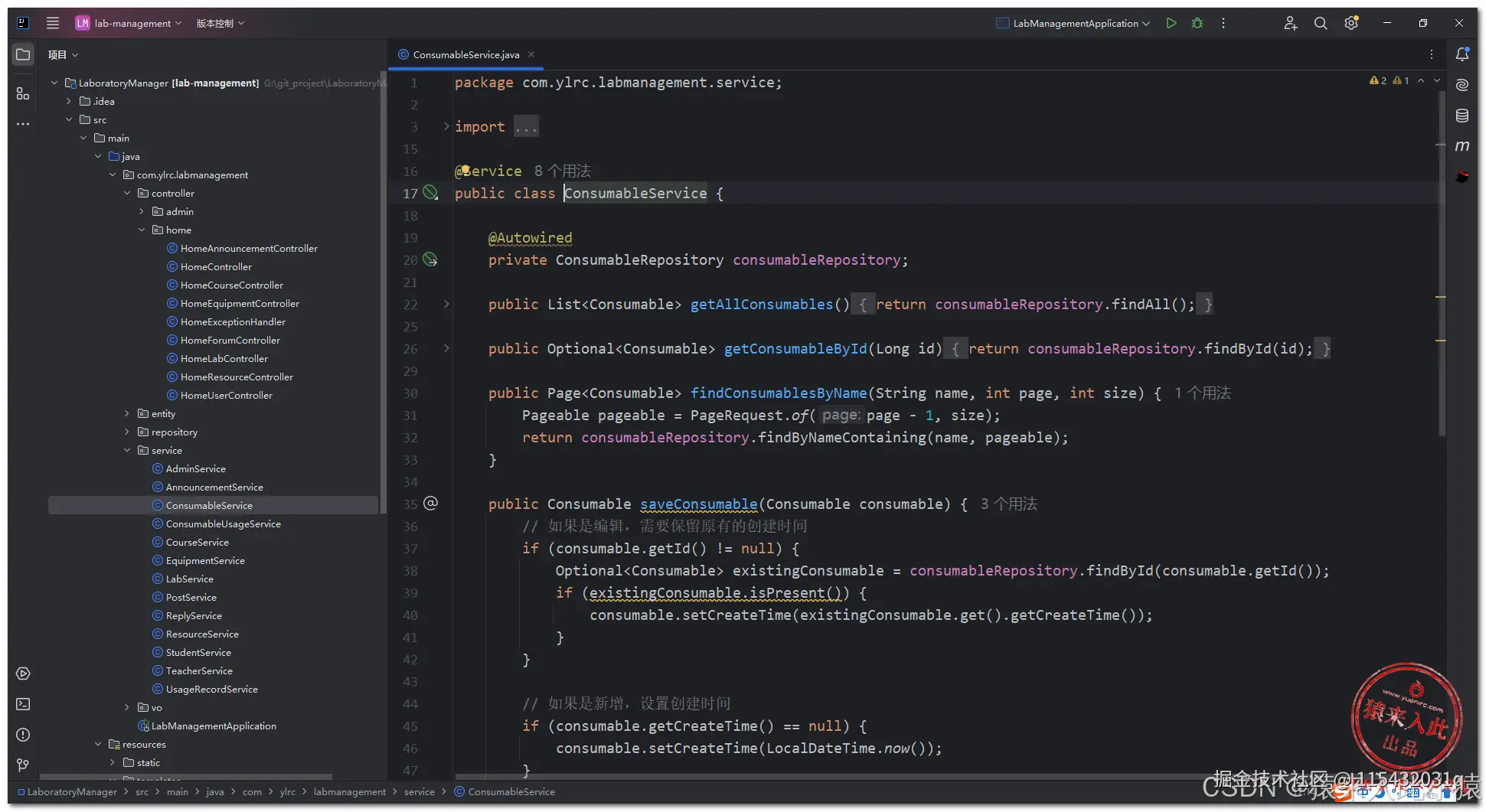Open the main hamburger menu
Screen dimensions: 1486x812
click(x=53, y=23)
